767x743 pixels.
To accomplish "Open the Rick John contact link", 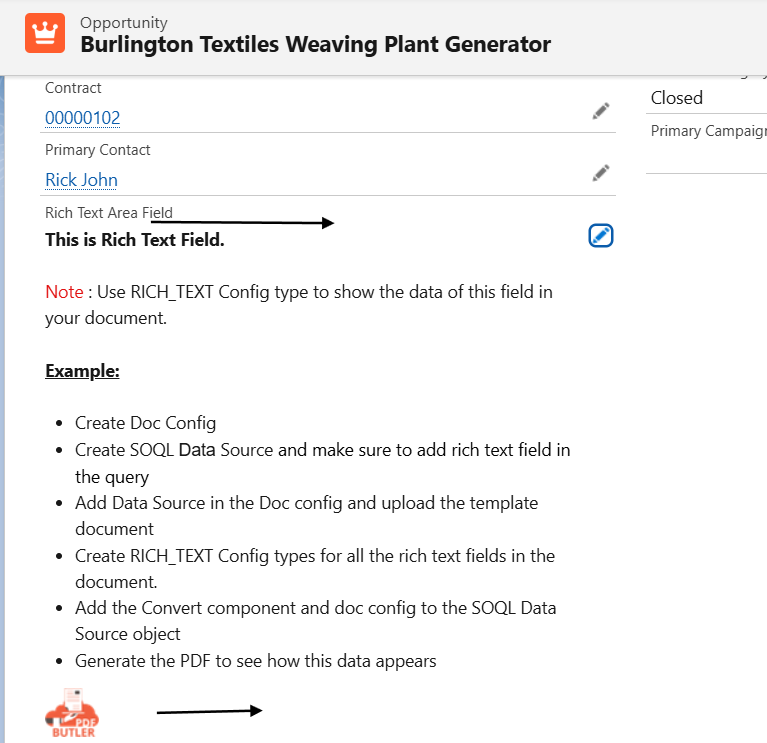I will (x=81, y=180).
